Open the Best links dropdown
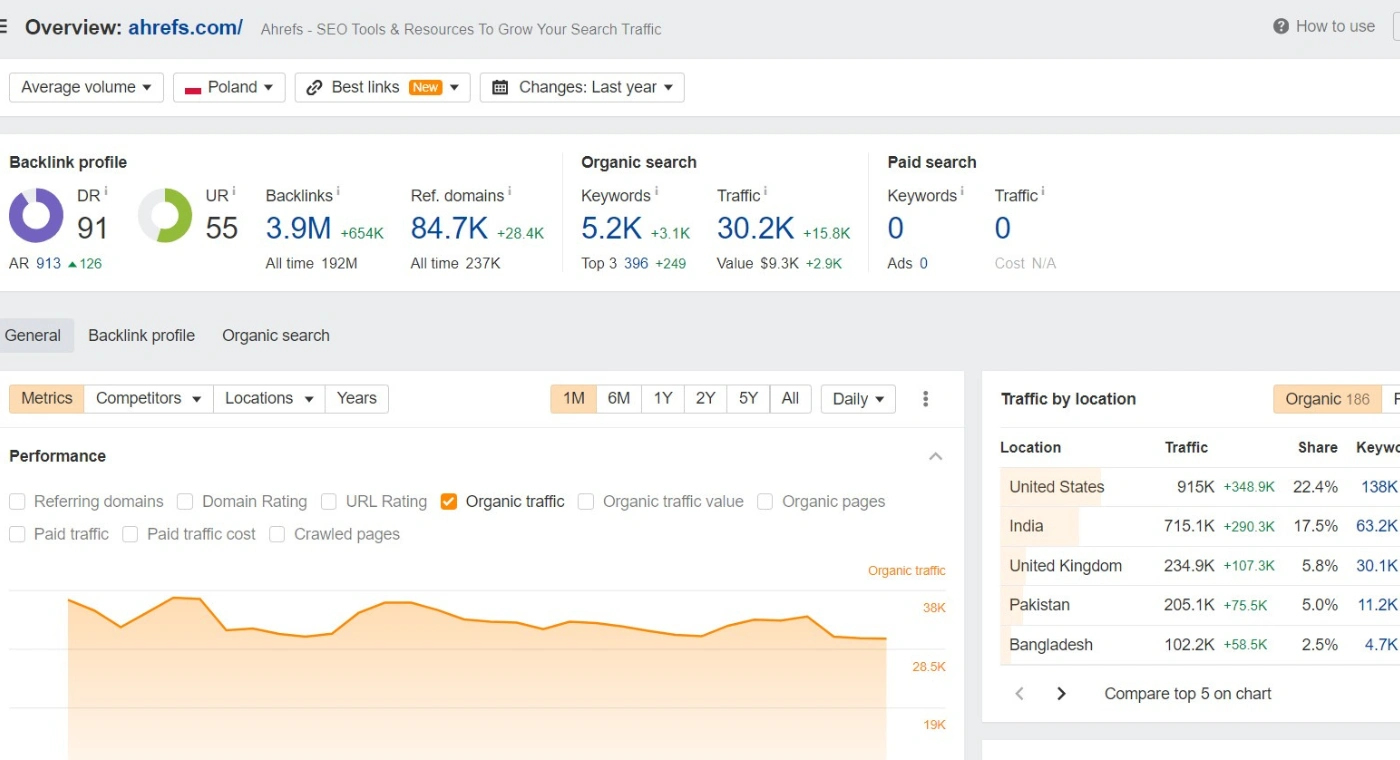The height and width of the screenshot is (760, 1400). coord(382,87)
